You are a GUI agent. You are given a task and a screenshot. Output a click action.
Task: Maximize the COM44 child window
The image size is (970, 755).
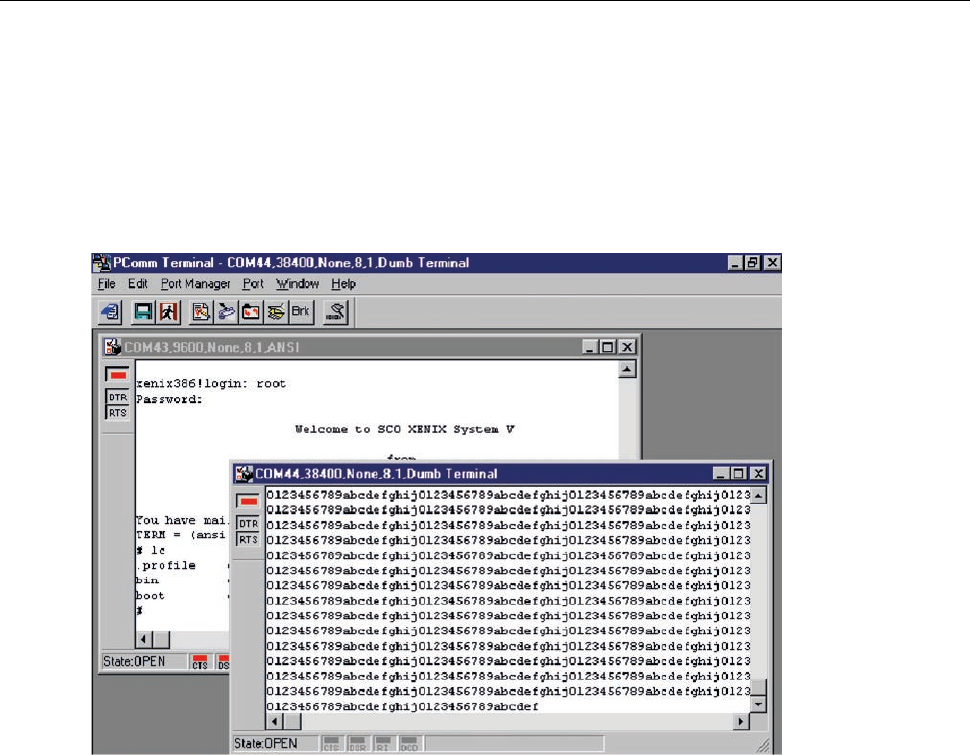pos(738,474)
